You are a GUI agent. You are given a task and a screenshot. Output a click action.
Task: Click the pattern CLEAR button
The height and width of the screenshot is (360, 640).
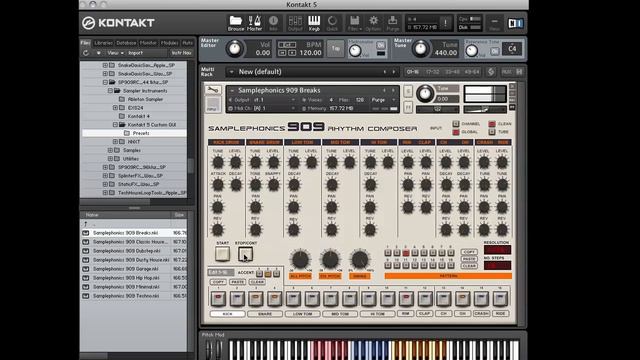469,266
